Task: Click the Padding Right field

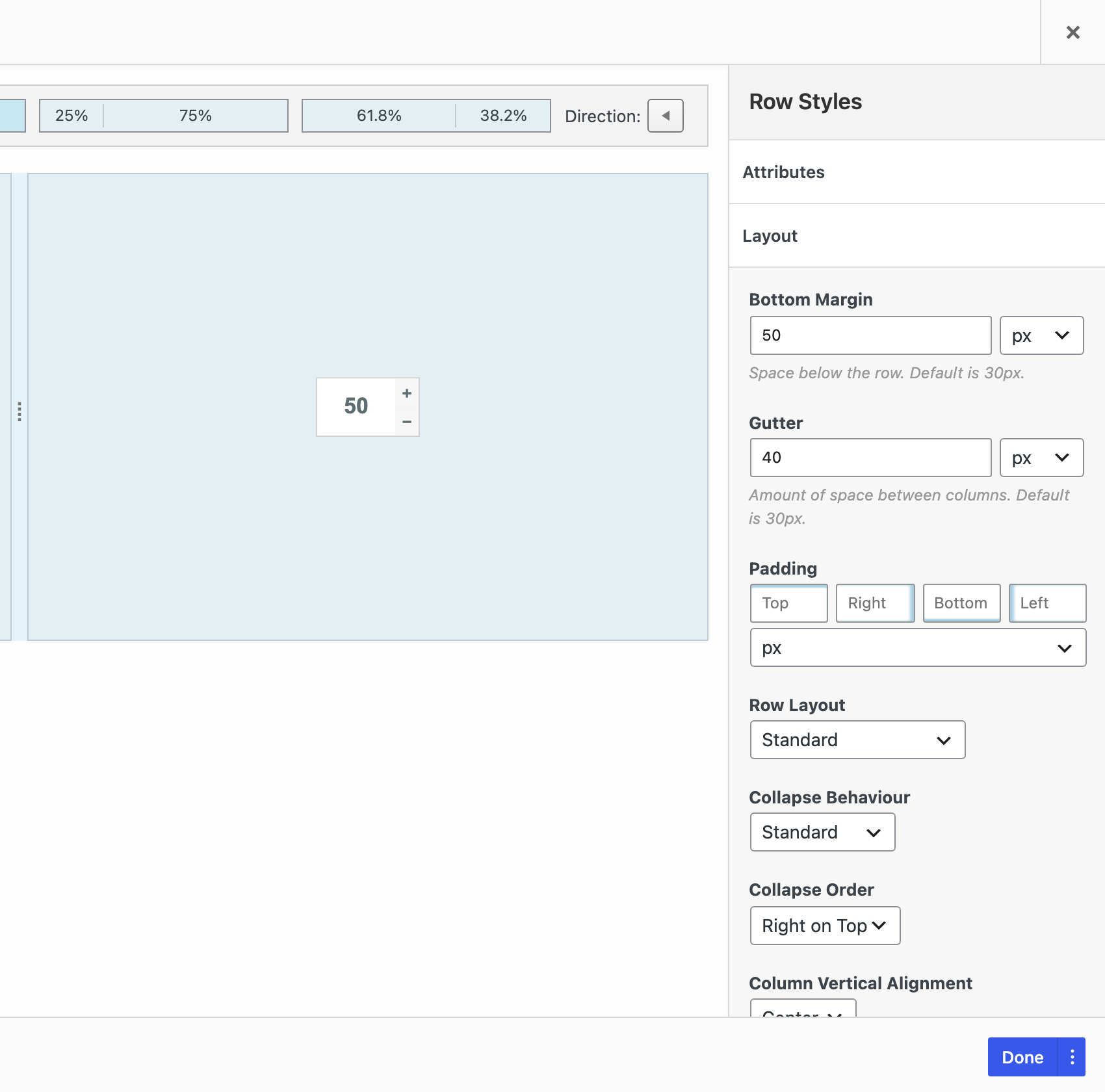Action: click(875, 603)
